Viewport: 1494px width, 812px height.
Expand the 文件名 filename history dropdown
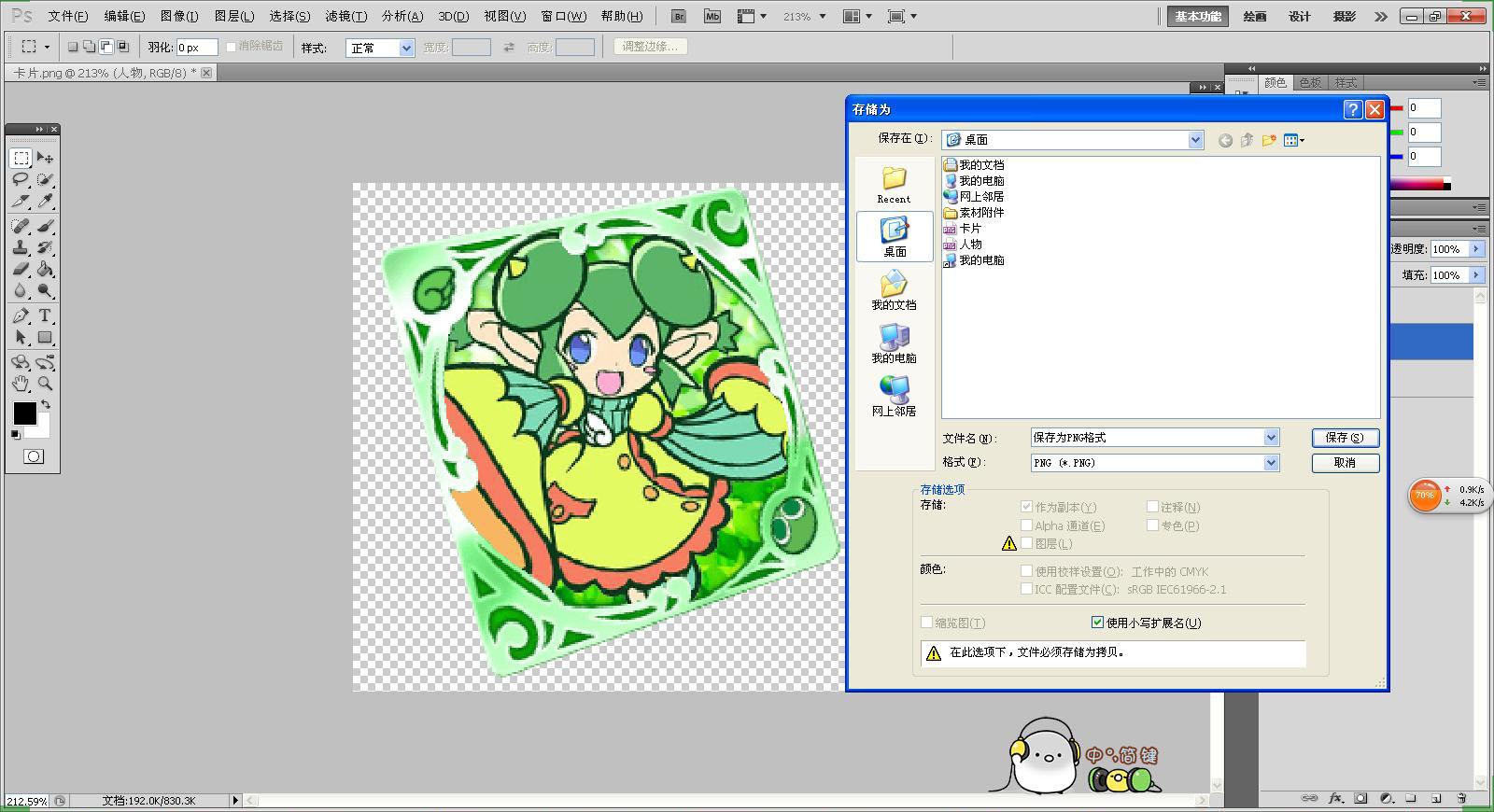pos(1271,438)
